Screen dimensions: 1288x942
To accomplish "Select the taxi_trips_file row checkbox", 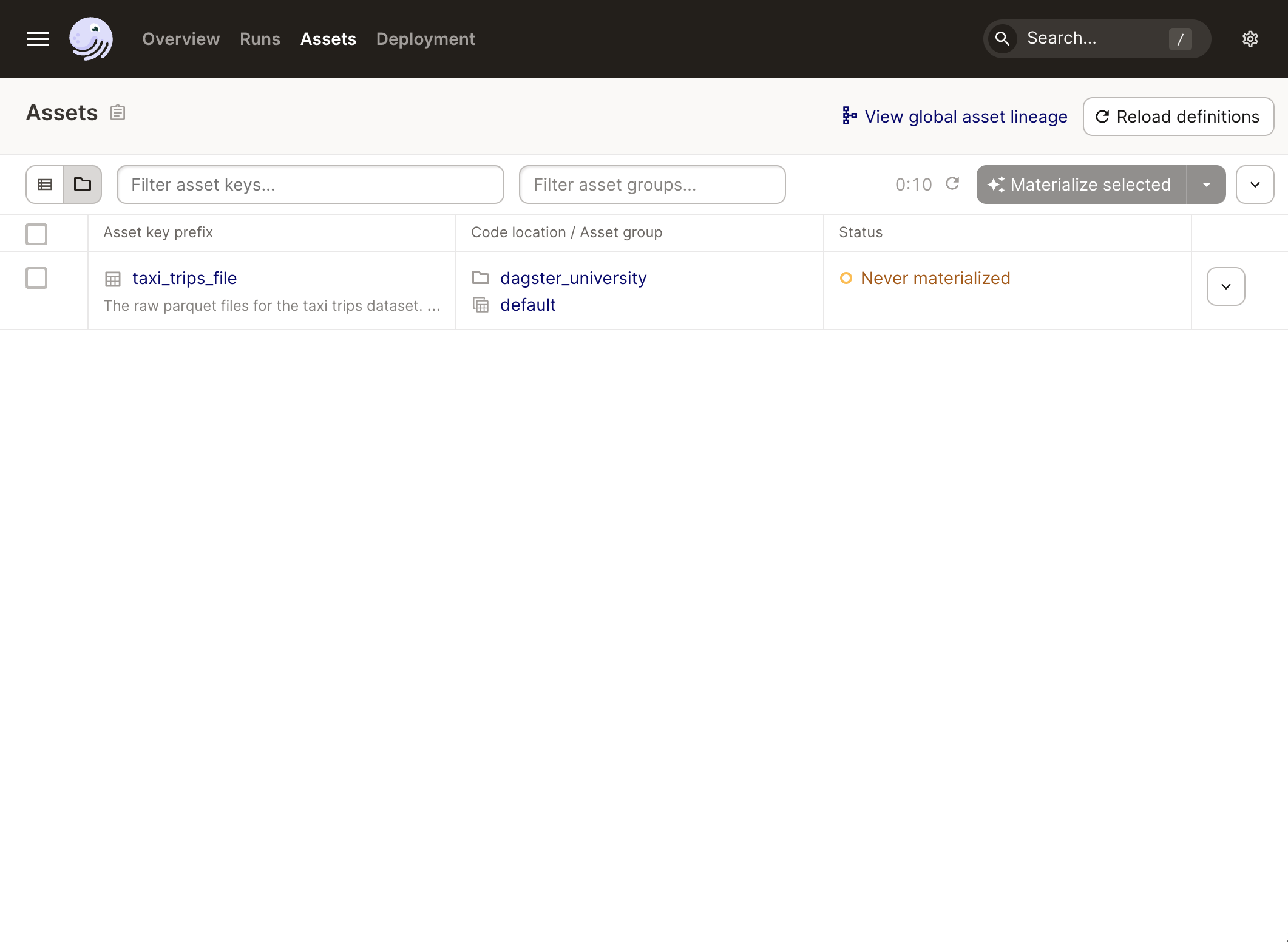I will point(36,278).
